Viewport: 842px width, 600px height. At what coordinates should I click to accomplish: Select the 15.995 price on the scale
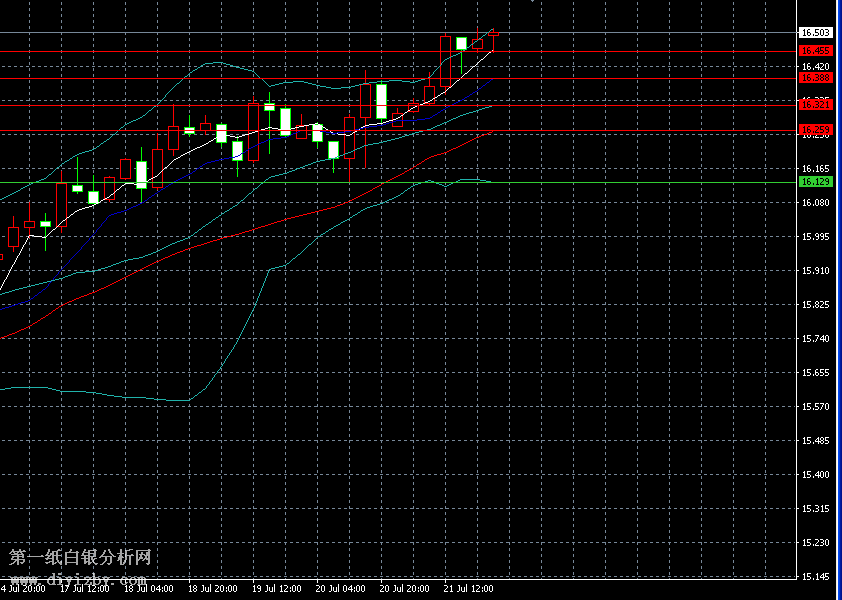(x=816, y=237)
